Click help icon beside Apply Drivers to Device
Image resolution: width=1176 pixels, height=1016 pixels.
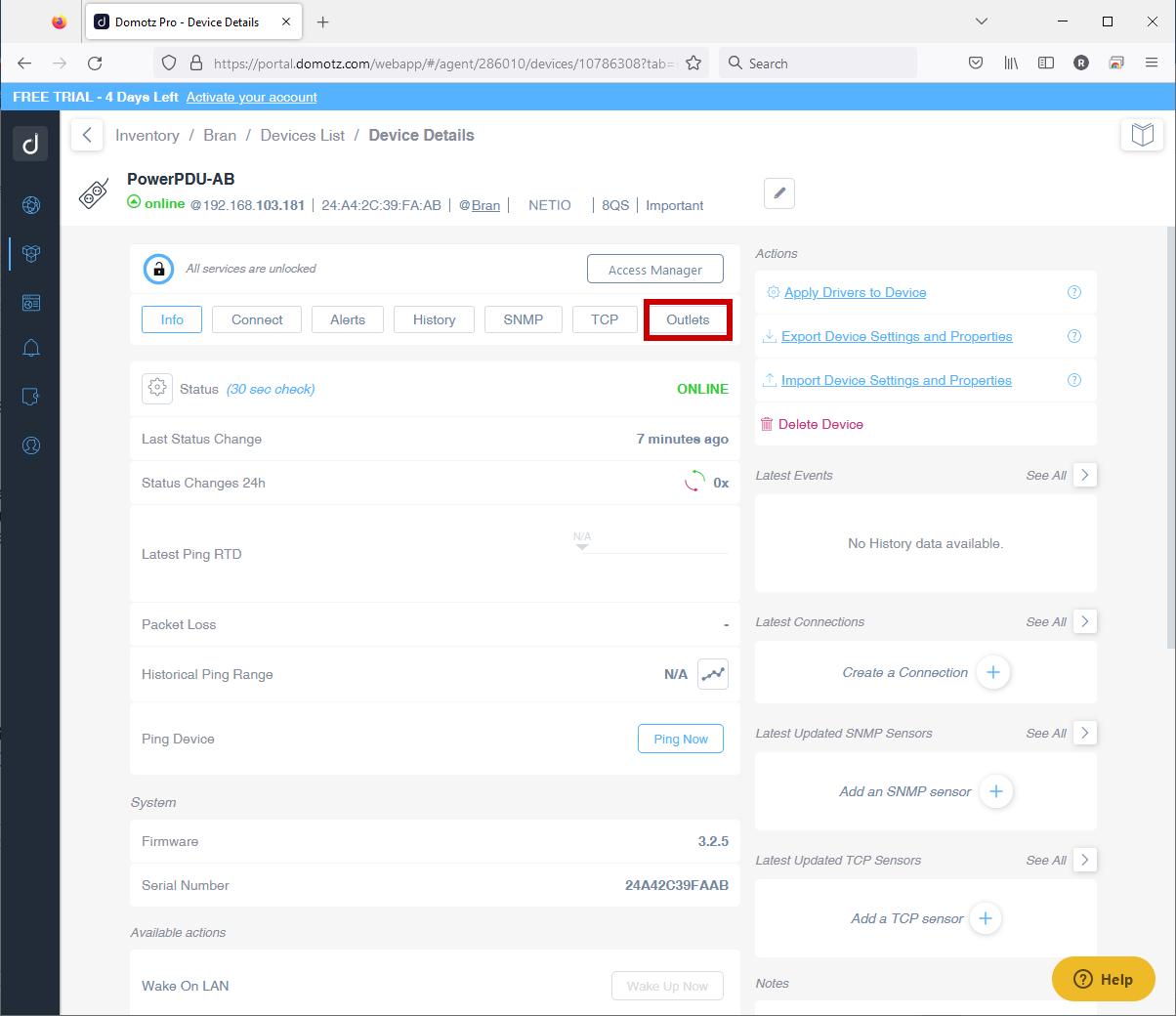(1074, 292)
